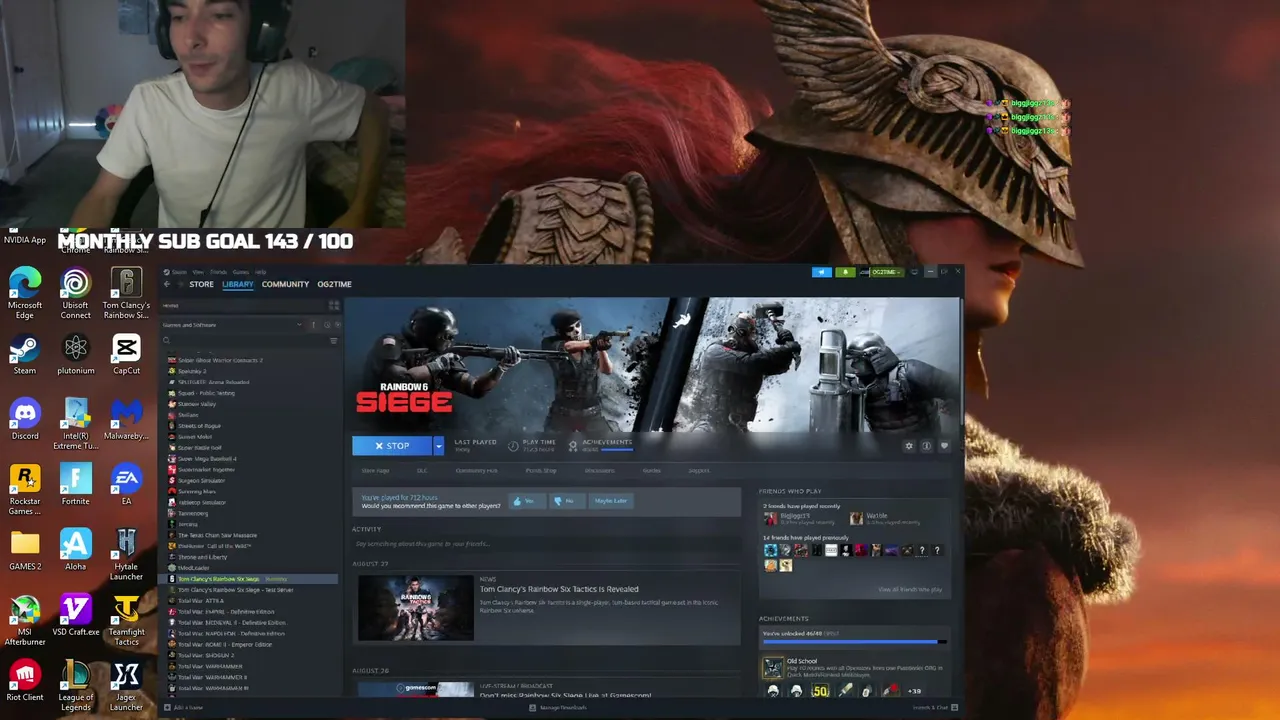This screenshot has height=720, width=1280.
Task: Open Steam announcements megaphone button
Action: [x=822, y=272]
